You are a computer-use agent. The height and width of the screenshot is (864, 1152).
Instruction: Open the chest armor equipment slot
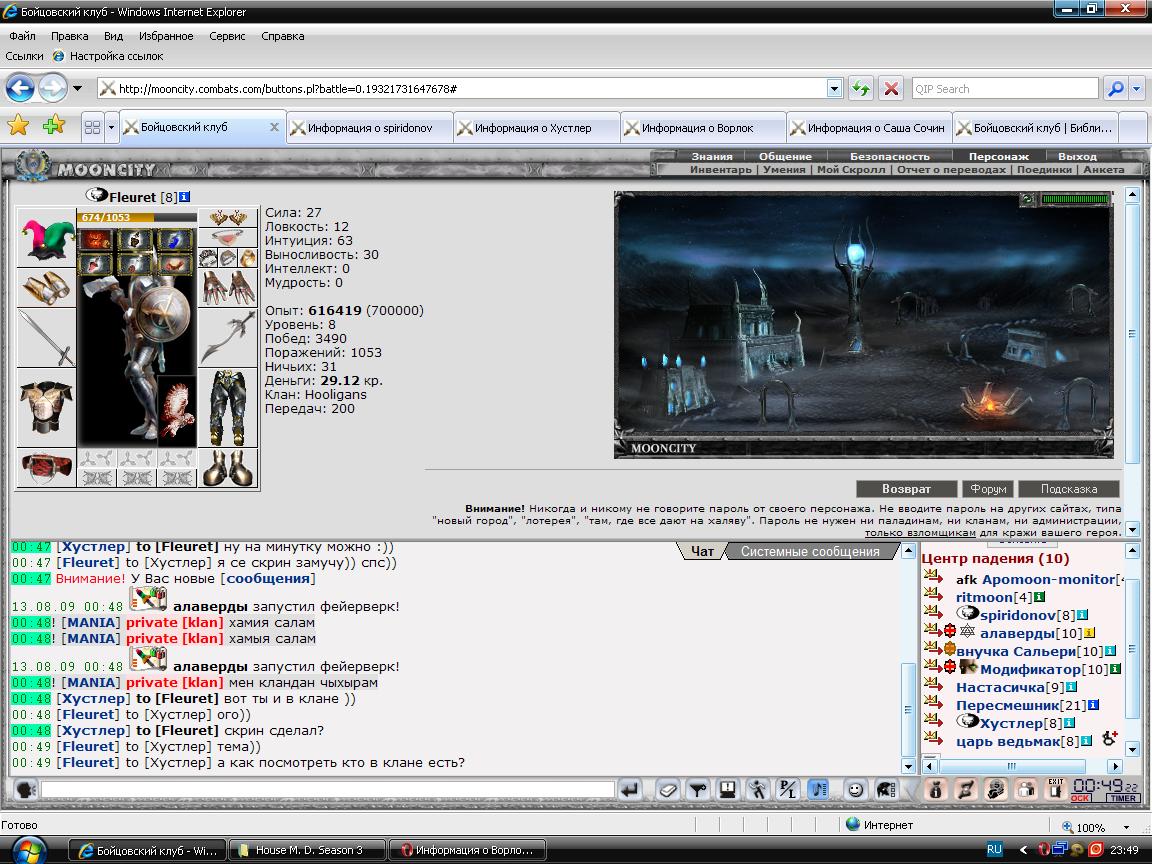(x=46, y=408)
